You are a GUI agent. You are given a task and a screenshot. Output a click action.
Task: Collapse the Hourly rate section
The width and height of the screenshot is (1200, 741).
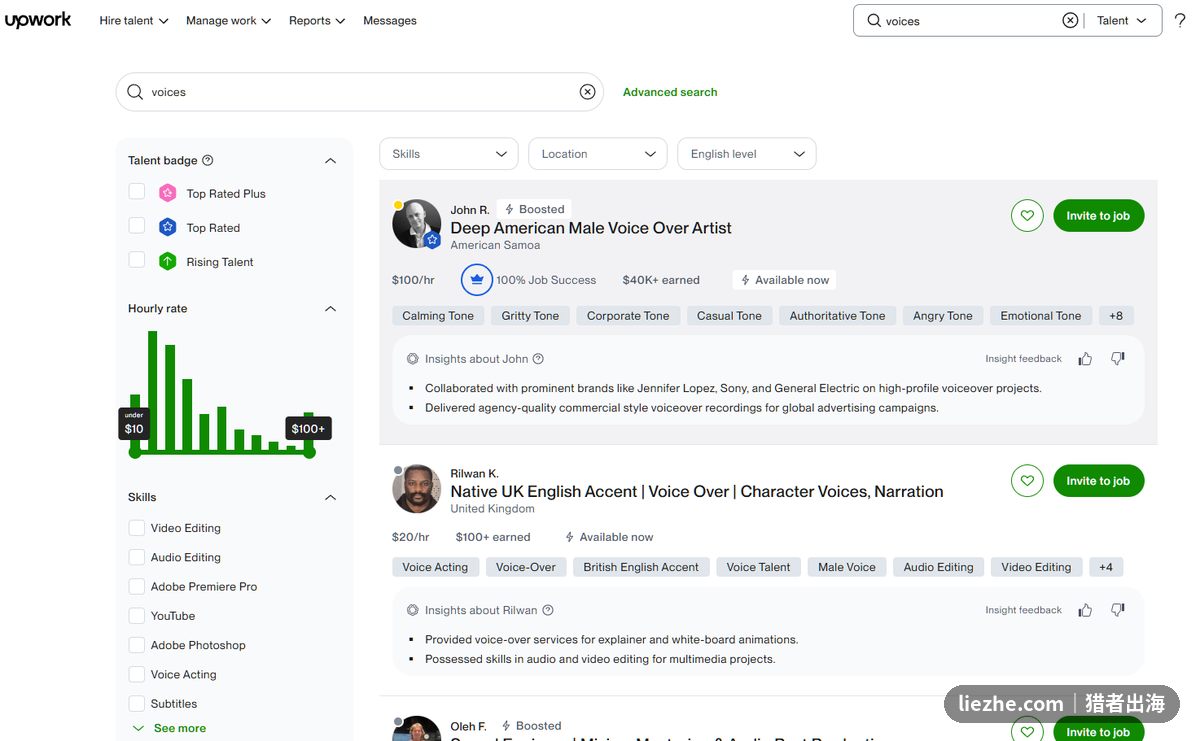click(331, 309)
